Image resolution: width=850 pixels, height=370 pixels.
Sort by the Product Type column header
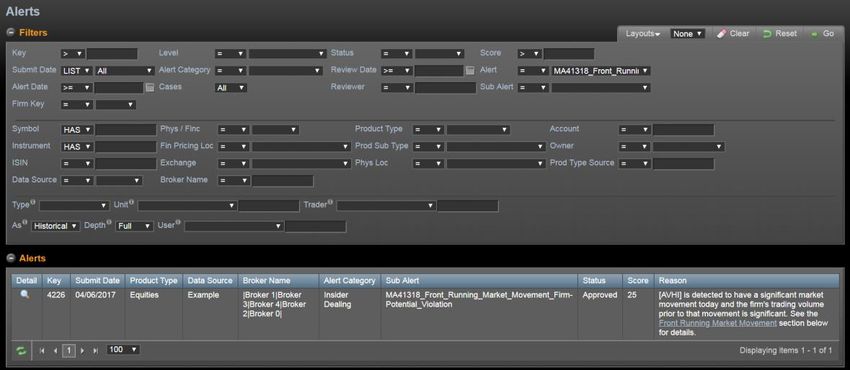coord(154,281)
